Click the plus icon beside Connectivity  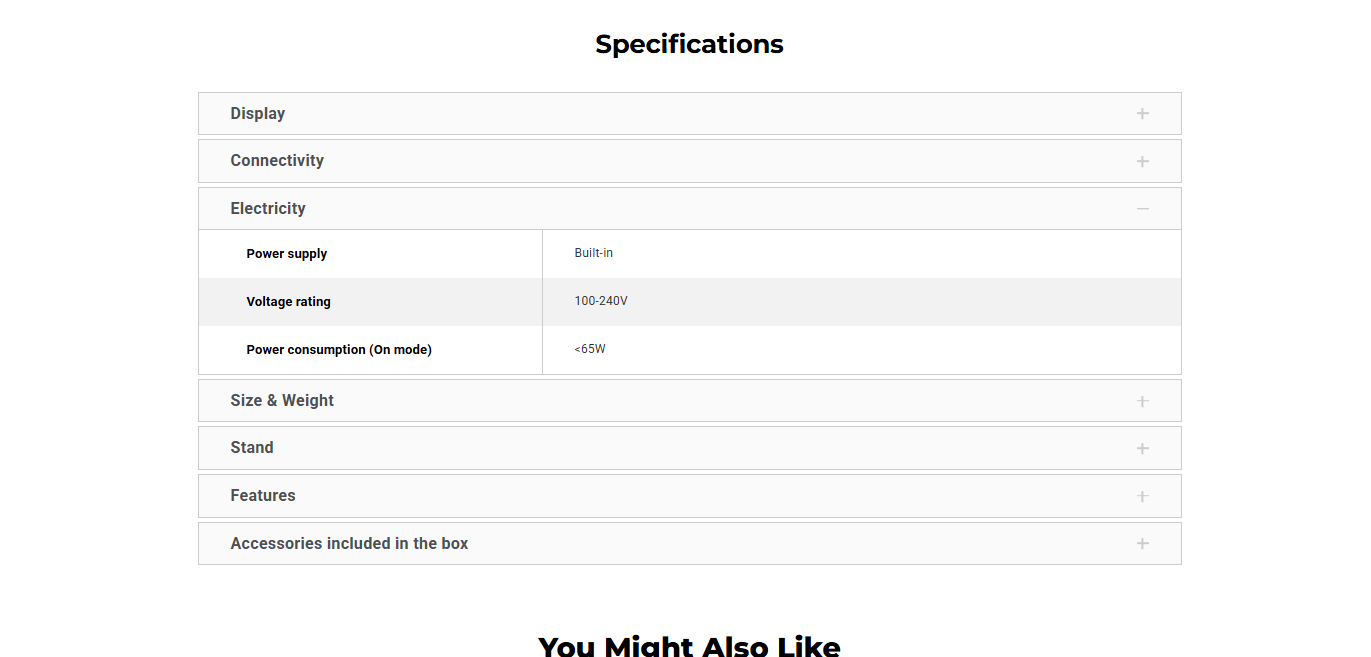1142,161
